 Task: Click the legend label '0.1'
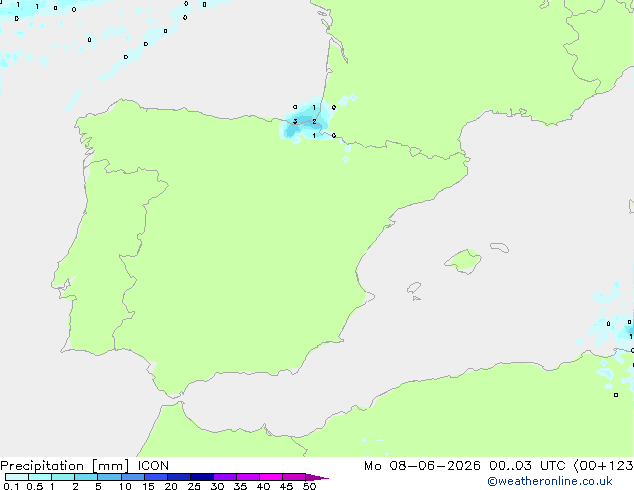pyautogui.click(x=11, y=486)
